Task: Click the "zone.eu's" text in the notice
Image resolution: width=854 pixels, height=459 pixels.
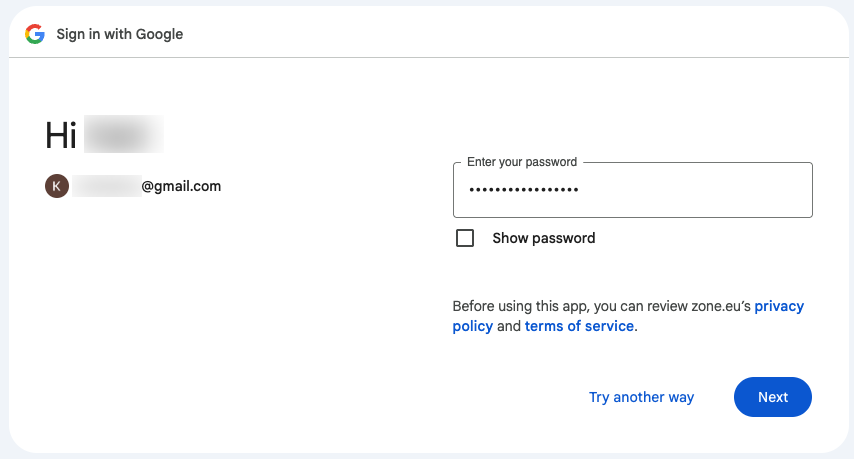Action: (718, 306)
